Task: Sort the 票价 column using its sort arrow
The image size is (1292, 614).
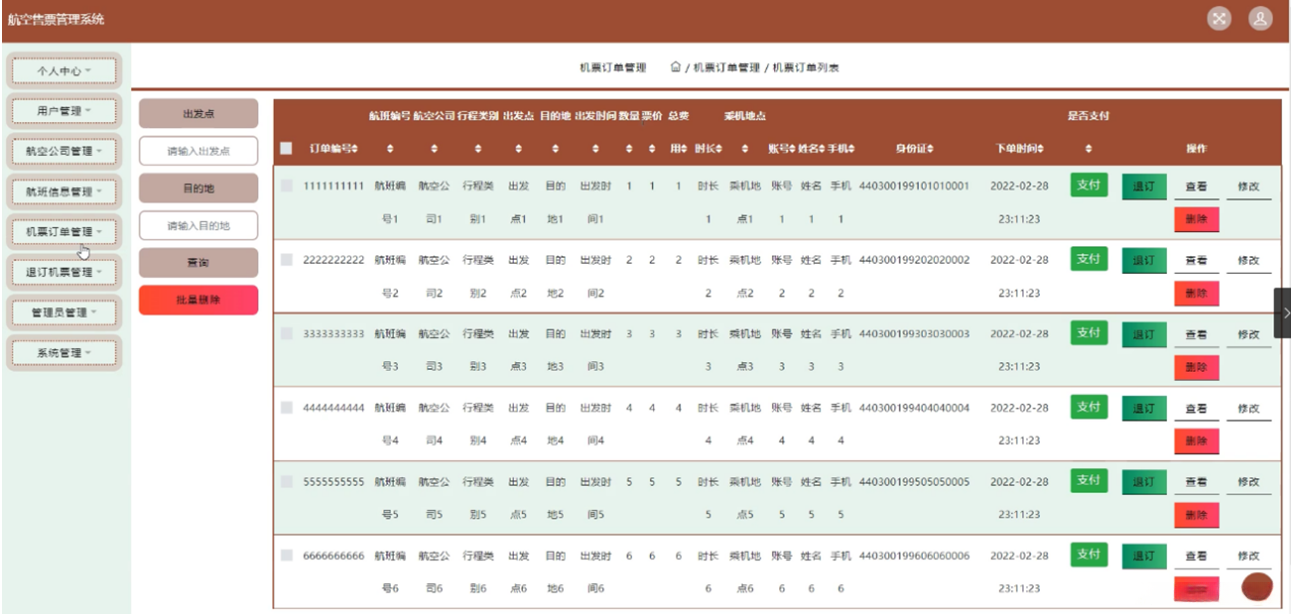Action: (x=652, y=149)
